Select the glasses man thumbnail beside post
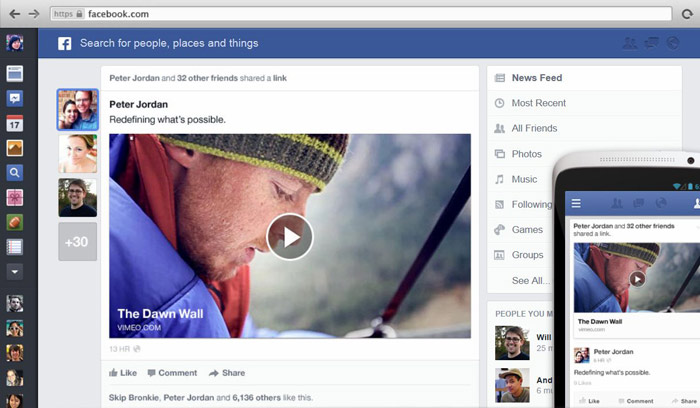This screenshot has height=408, width=700. tap(78, 198)
